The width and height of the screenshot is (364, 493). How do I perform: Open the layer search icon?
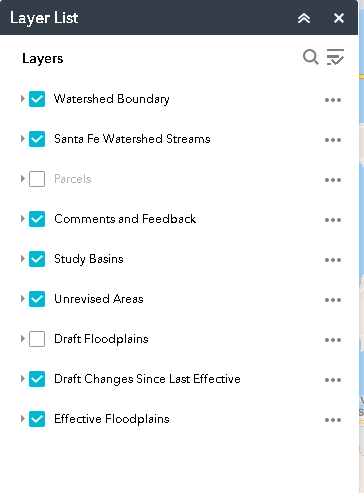311,57
